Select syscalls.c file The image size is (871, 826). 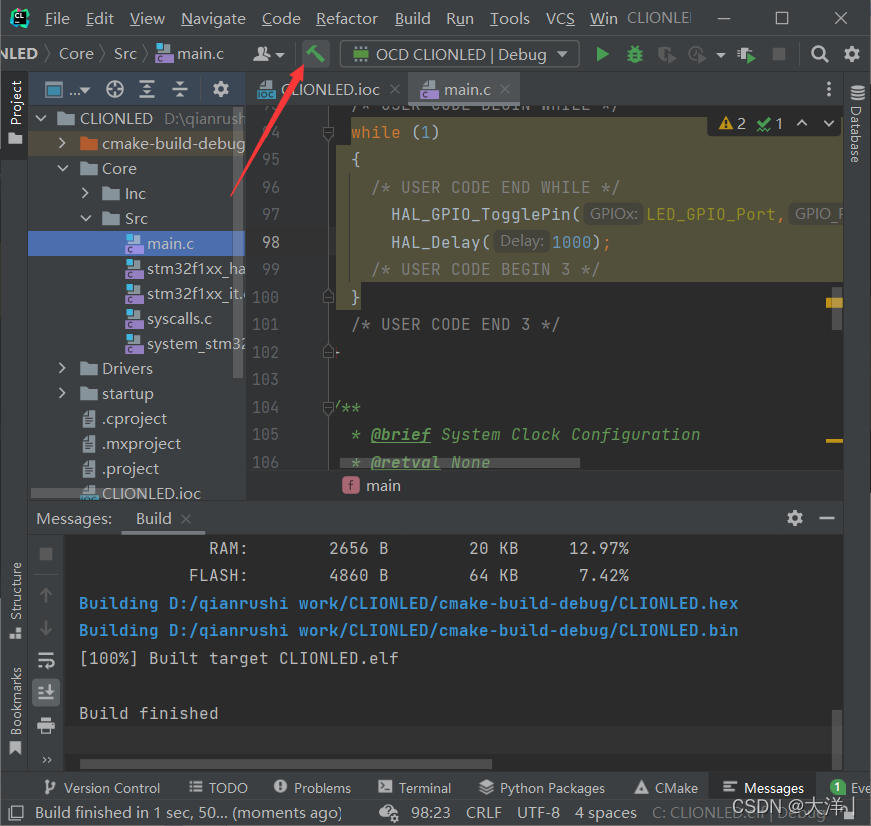(168, 319)
